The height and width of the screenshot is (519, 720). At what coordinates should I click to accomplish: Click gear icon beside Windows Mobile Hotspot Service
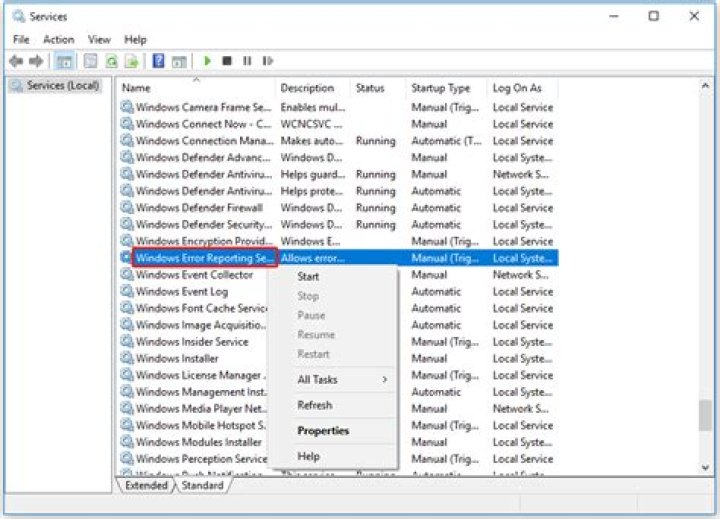click(x=127, y=425)
